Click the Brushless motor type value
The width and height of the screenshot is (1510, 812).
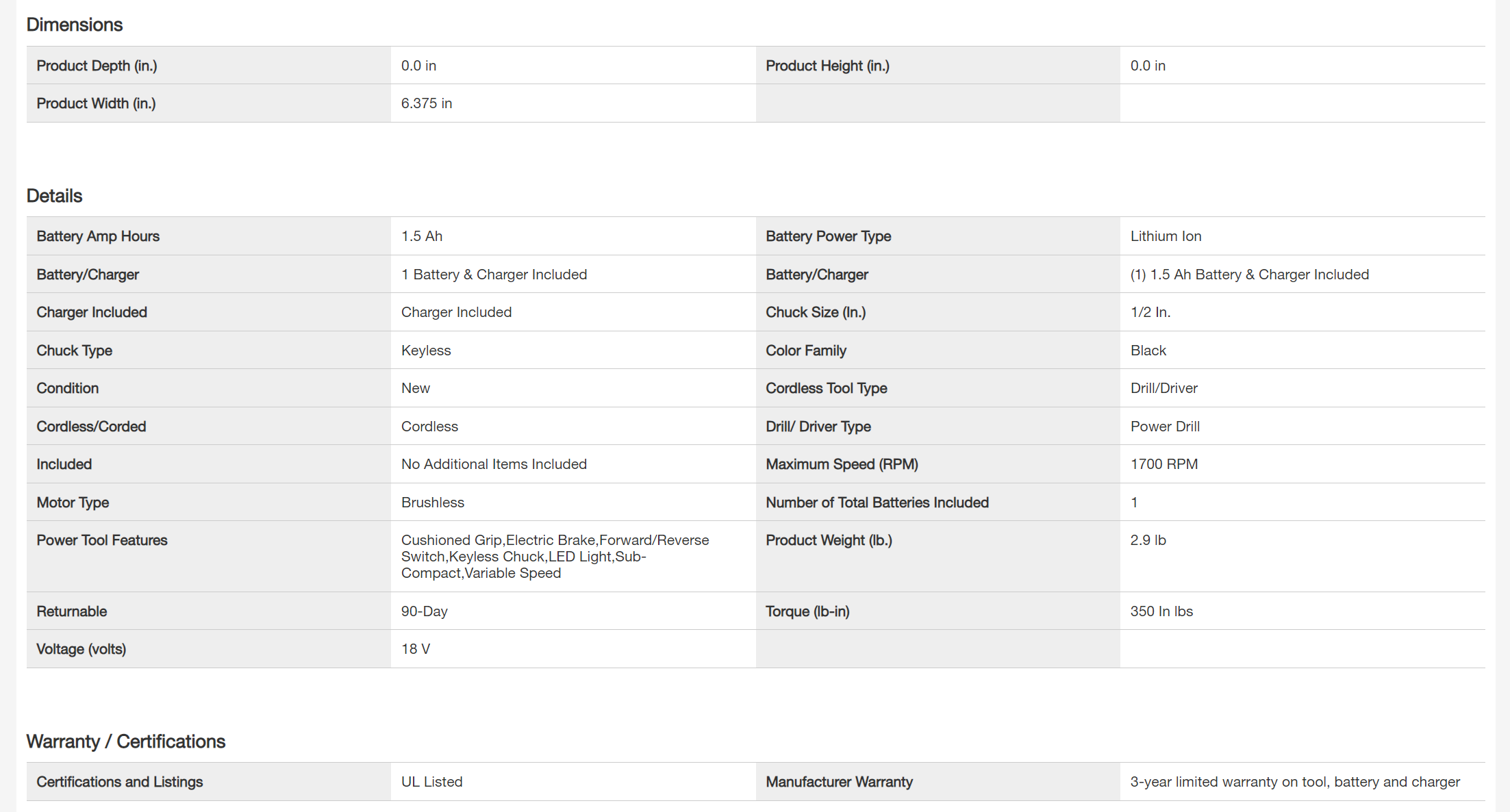coord(433,503)
